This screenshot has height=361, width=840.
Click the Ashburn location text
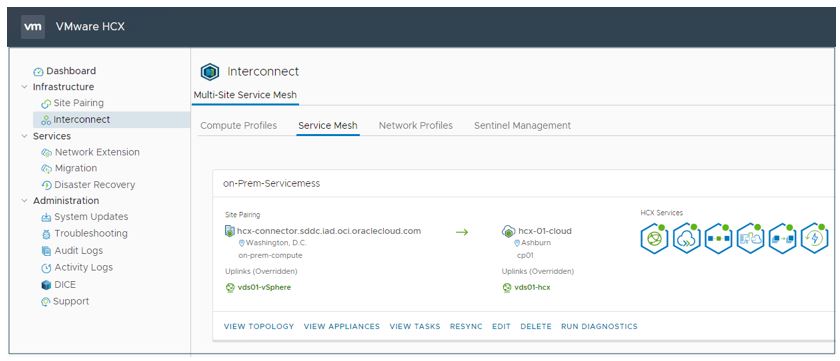536,243
